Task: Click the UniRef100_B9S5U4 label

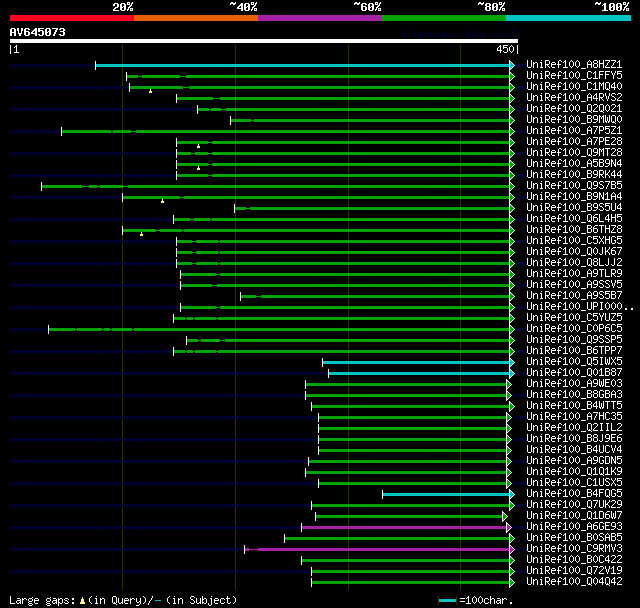Action: click(574, 208)
